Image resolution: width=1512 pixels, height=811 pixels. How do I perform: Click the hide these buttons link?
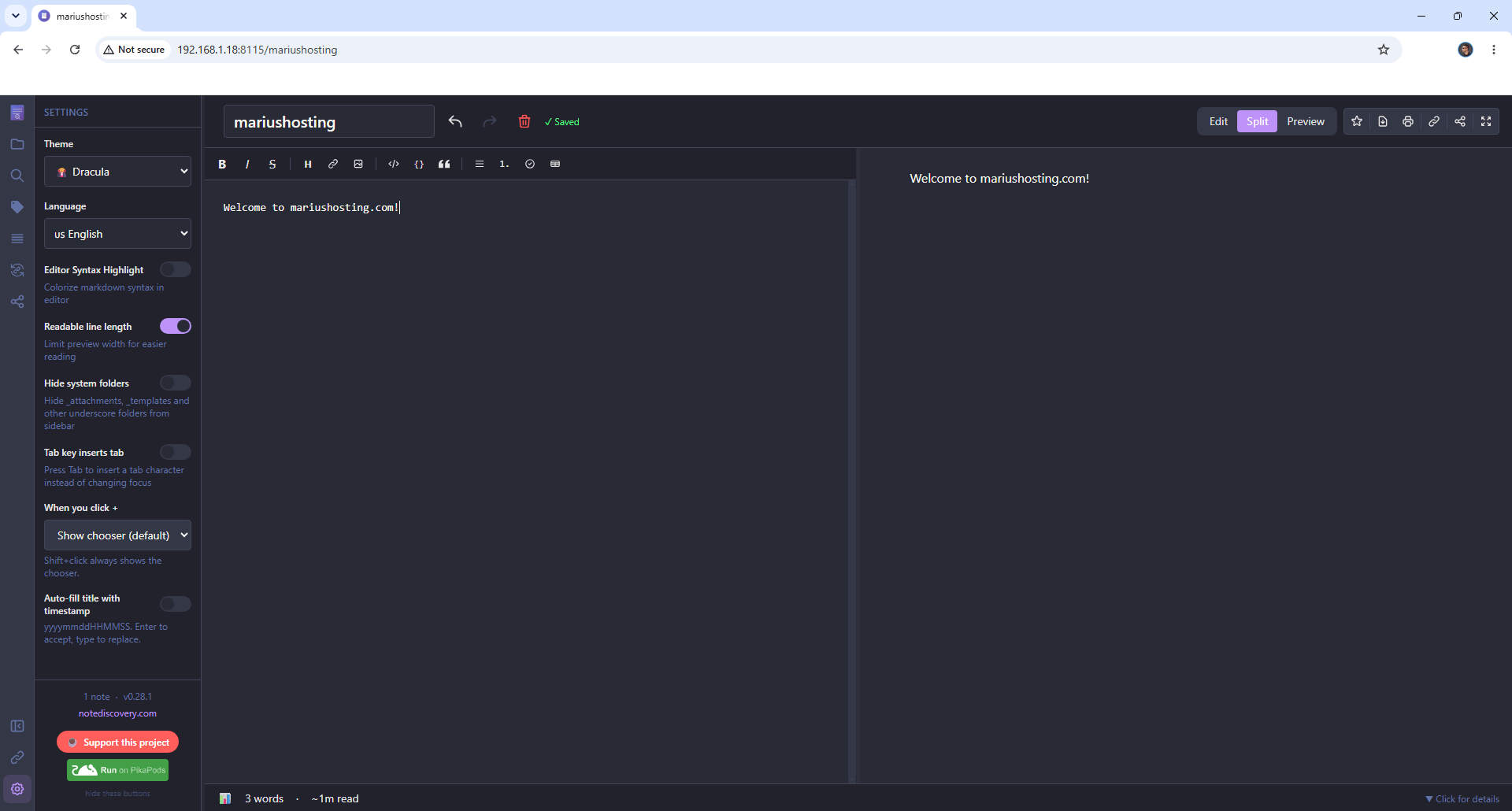117,794
